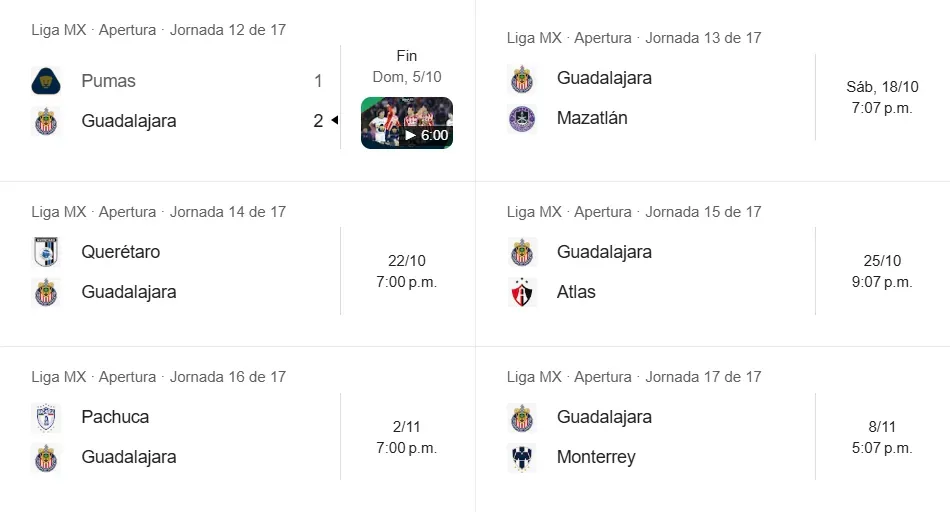The width and height of the screenshot is (950, 512).
Task: Open the Jornada 13 de 17 match header
Action: [634, 38]
